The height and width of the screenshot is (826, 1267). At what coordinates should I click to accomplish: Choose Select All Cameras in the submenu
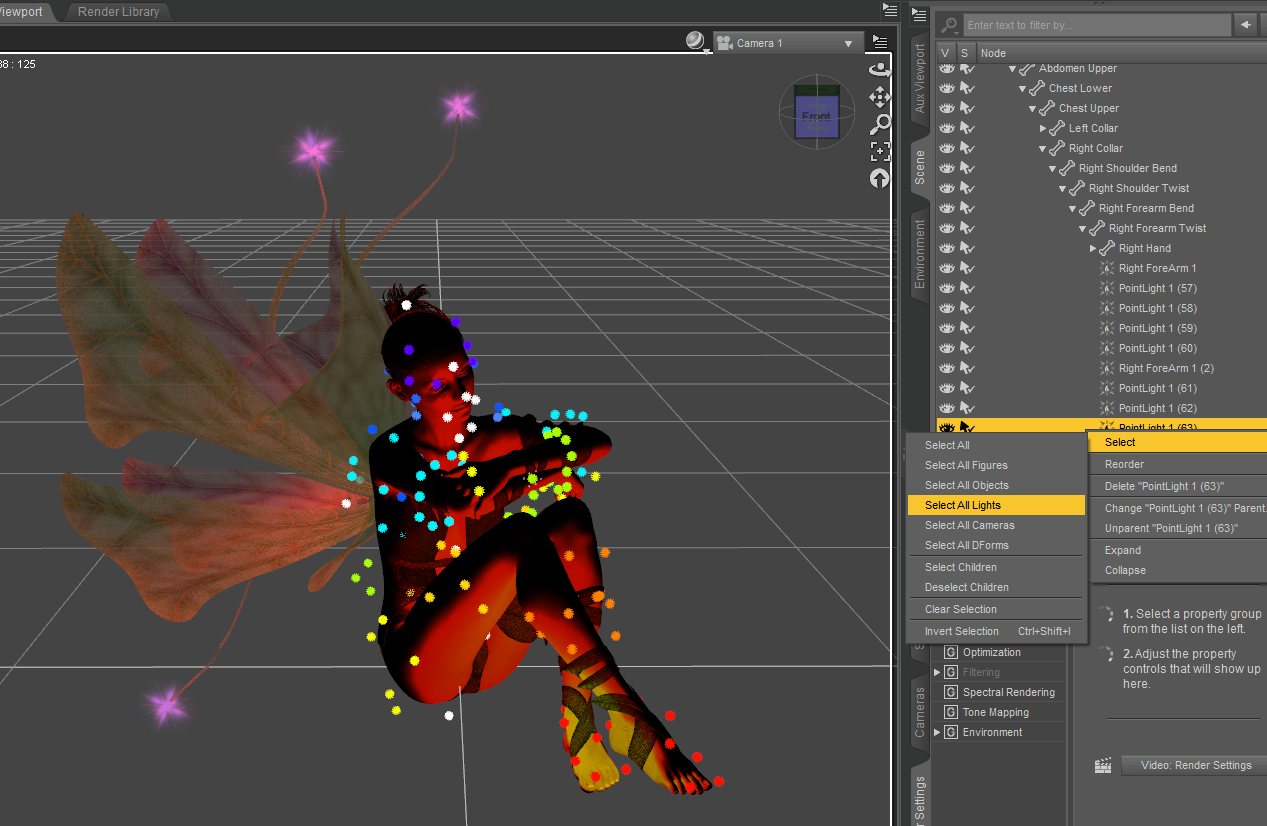click(996, 525)
